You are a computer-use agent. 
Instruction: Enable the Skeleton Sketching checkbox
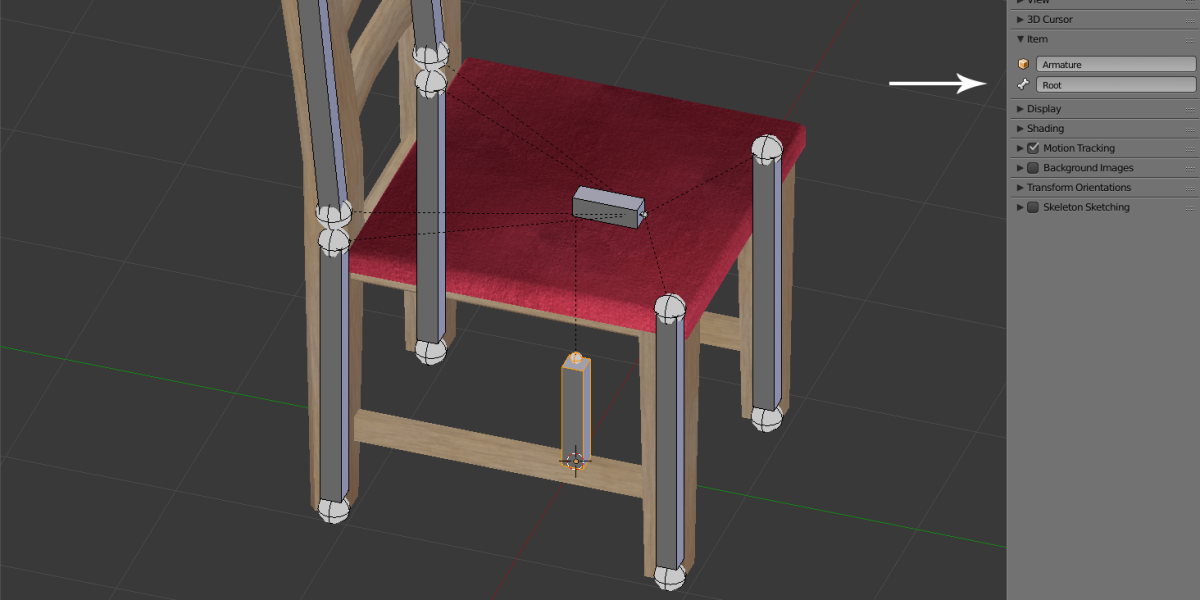click(1034, 207)
